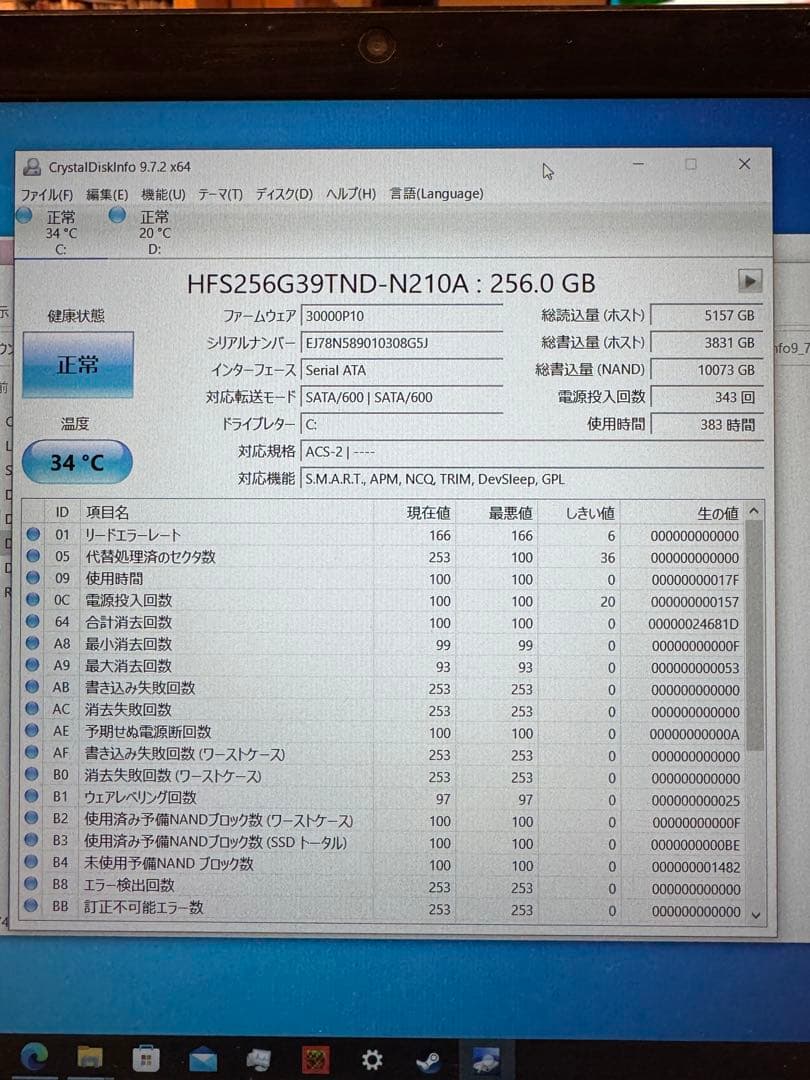This screenshot has height=1080, width=810.
Task: Open Settings from the taskbar
Action: pyautogui.click(x=372, y=1058)
